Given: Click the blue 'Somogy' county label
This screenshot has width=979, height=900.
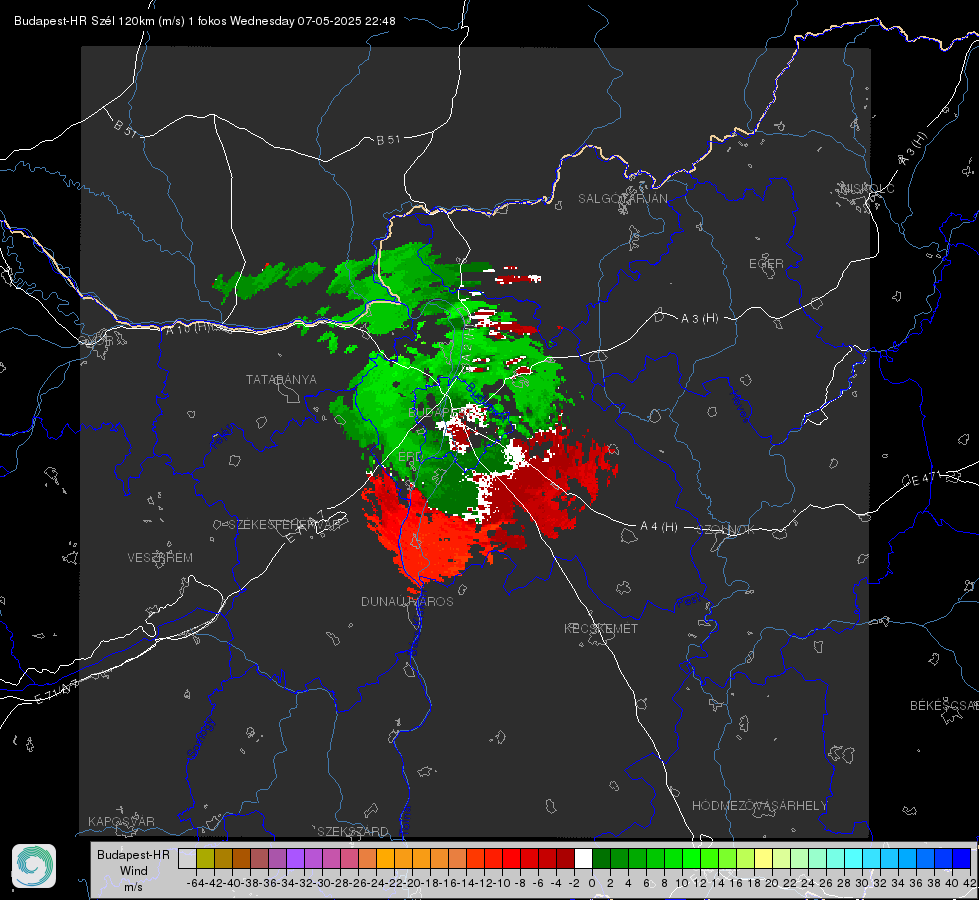Looking at the screenshot, I should click(200, 738).
